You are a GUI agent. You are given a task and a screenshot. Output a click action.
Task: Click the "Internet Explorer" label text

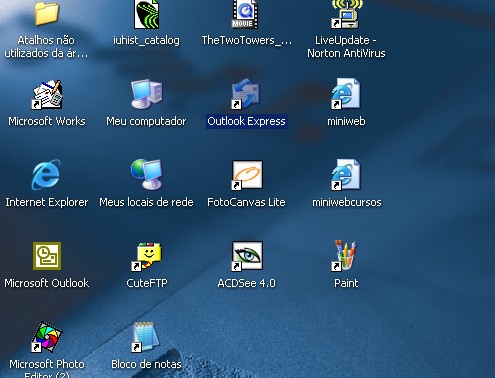[47, 202]
